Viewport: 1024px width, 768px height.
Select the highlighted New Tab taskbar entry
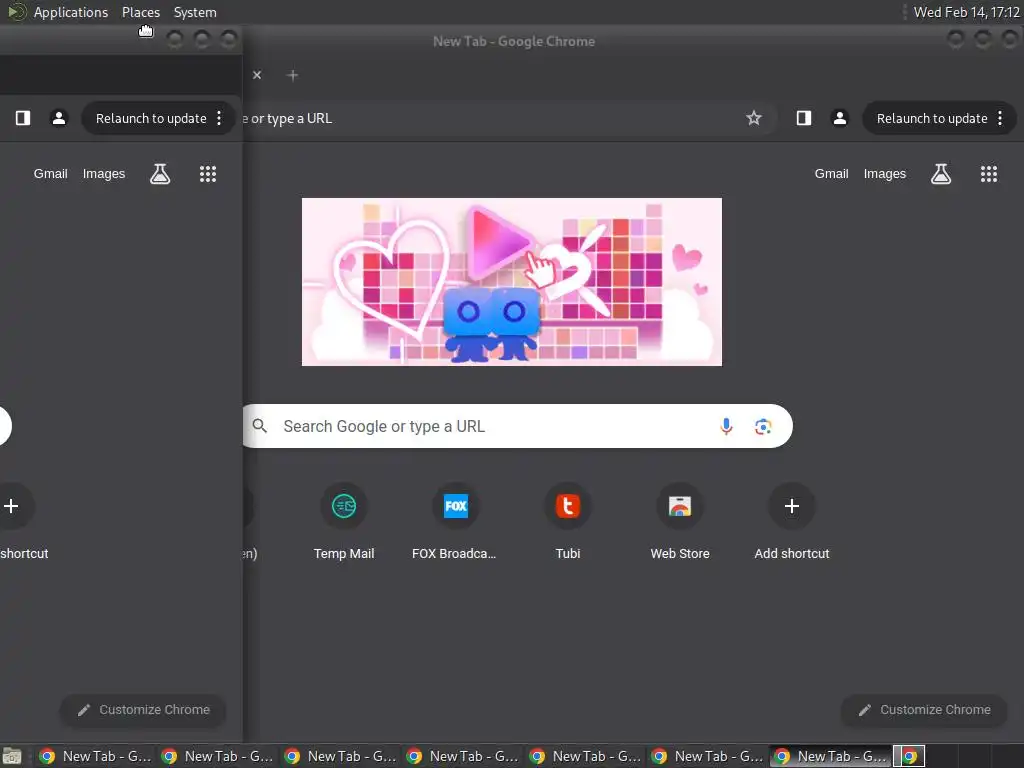830,756
